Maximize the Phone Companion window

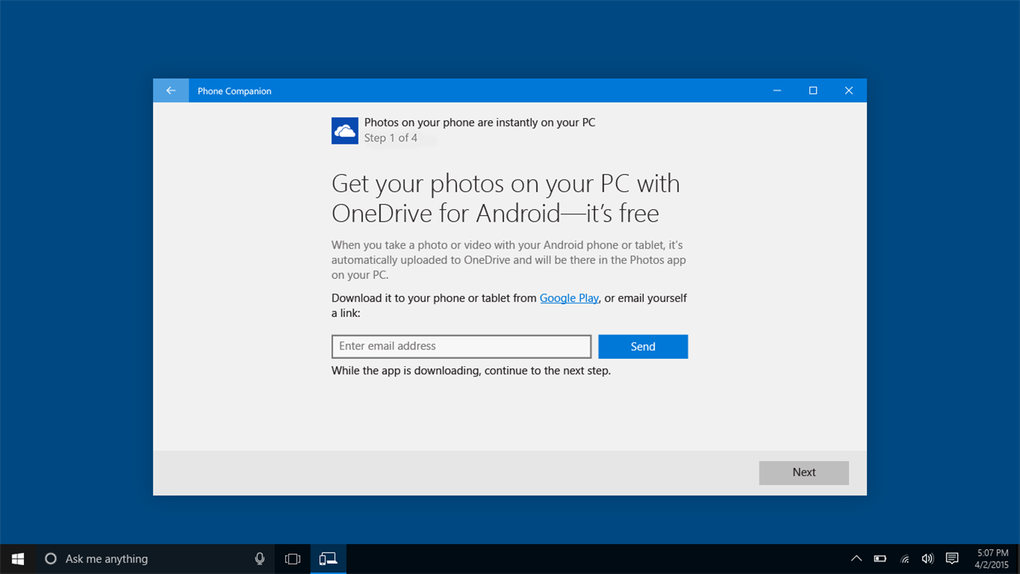click(813, 91)
